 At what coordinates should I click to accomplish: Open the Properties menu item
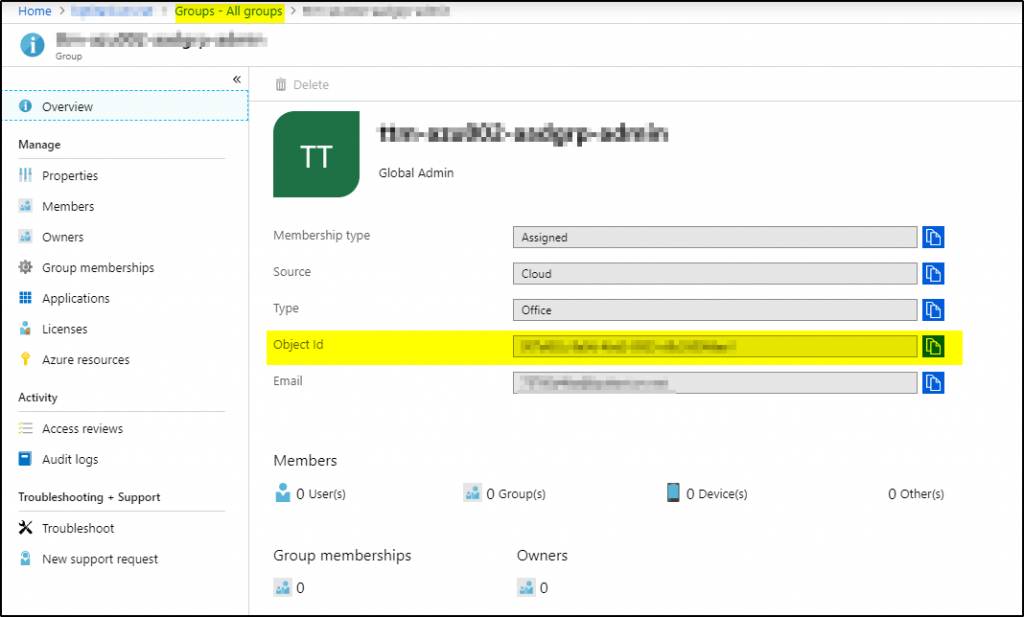click(70, 176)
